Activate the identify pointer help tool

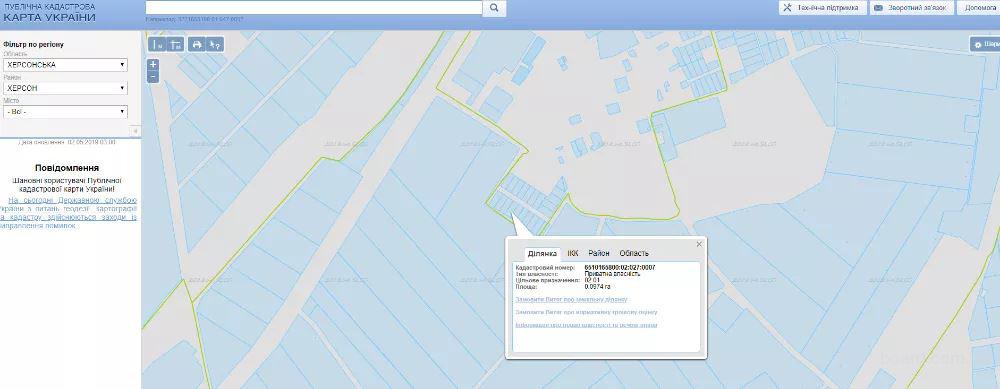tap(216, 45)
